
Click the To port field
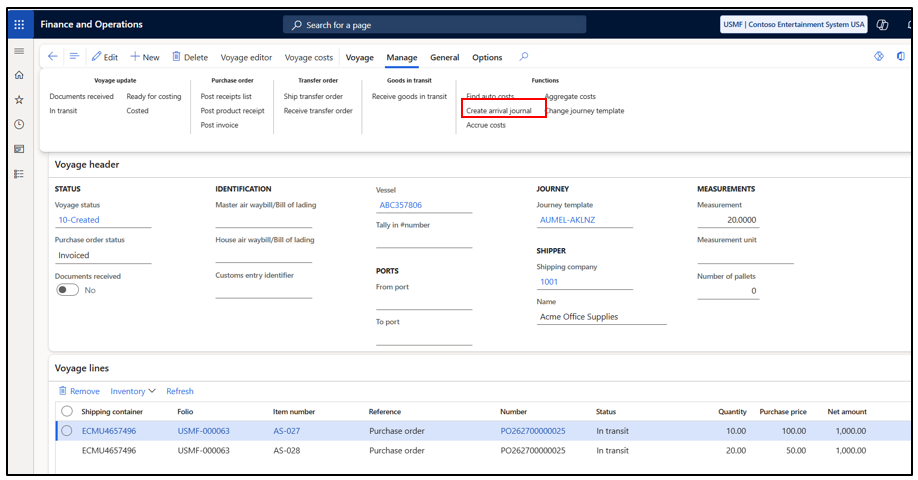tap(424, 337)
